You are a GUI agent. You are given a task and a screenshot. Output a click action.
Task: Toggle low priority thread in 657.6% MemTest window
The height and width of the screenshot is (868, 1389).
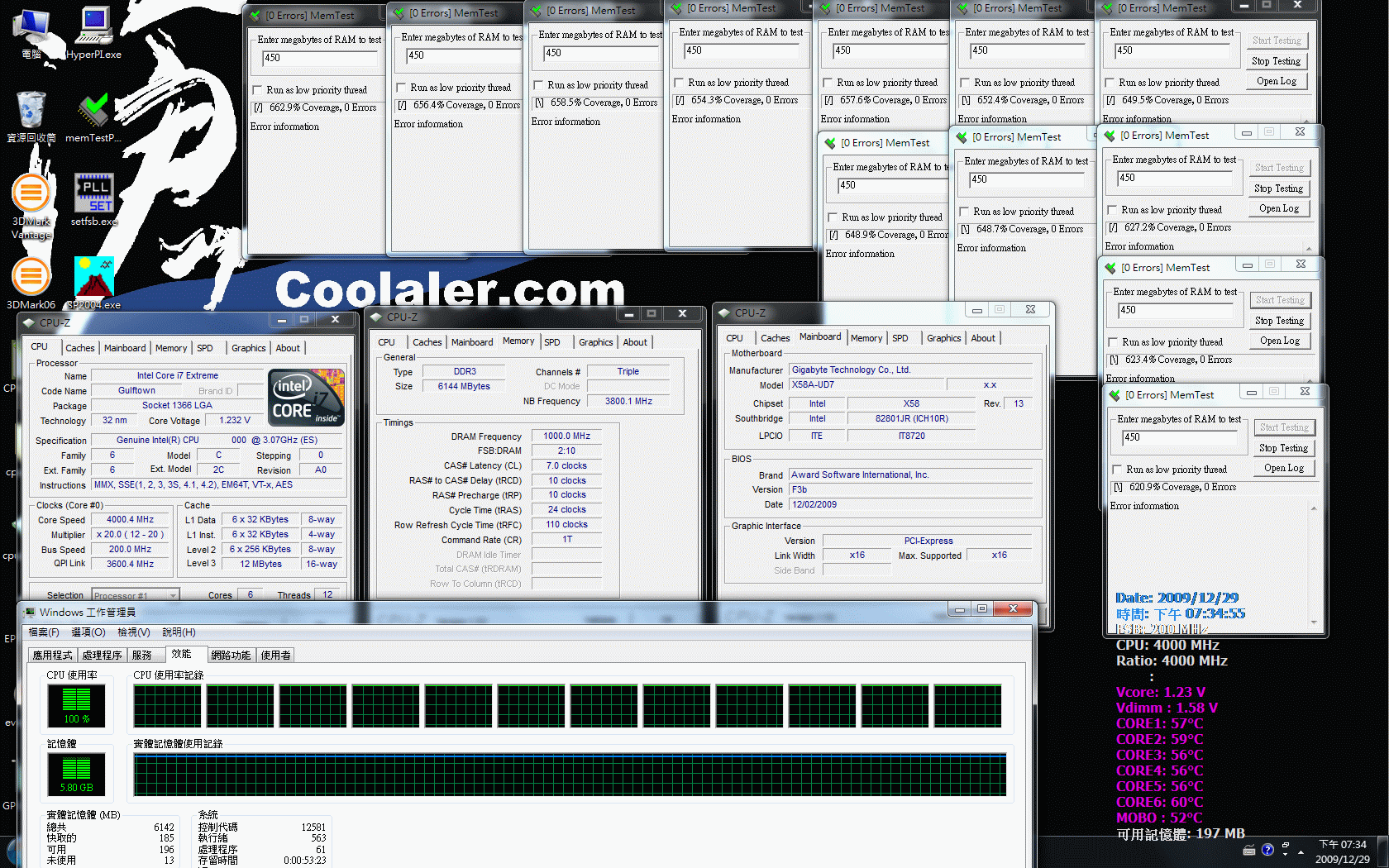coord(828,83)
